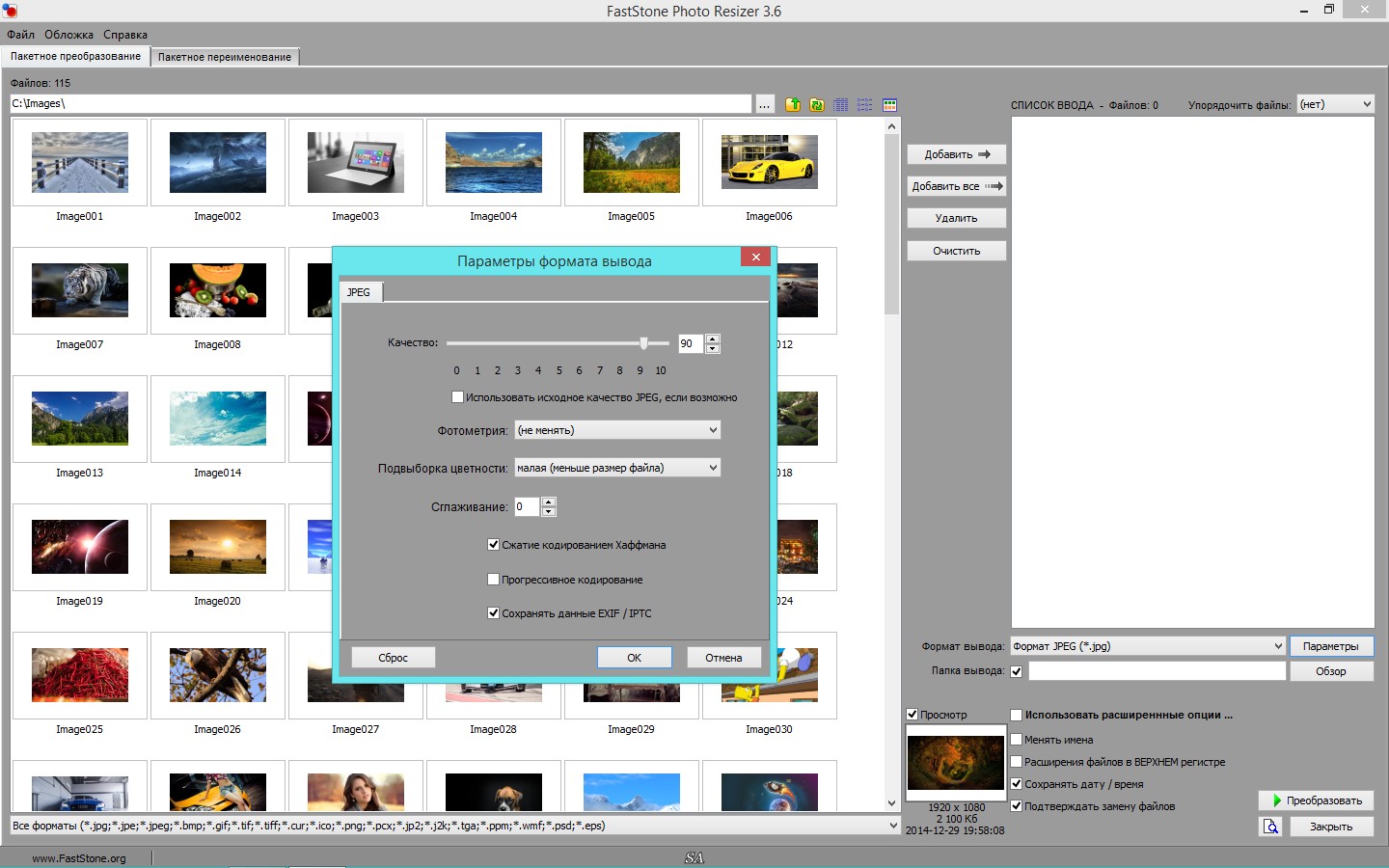The image size is (1389, 868).
Task: Select the thumbnails view icon
Action: tap(889, 104)
